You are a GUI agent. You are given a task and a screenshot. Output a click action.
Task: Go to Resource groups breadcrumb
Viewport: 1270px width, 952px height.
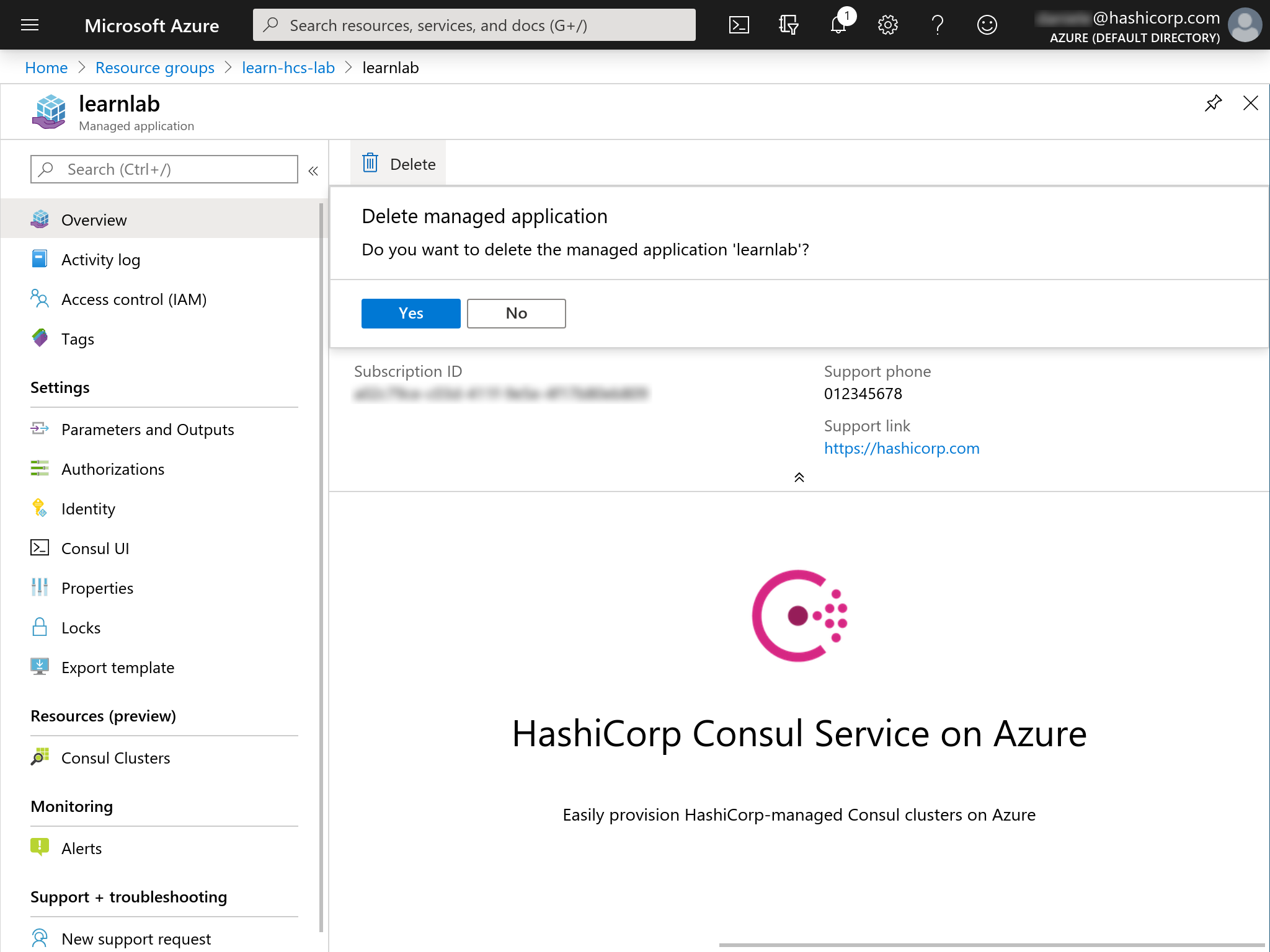click(x=154, y=68)
